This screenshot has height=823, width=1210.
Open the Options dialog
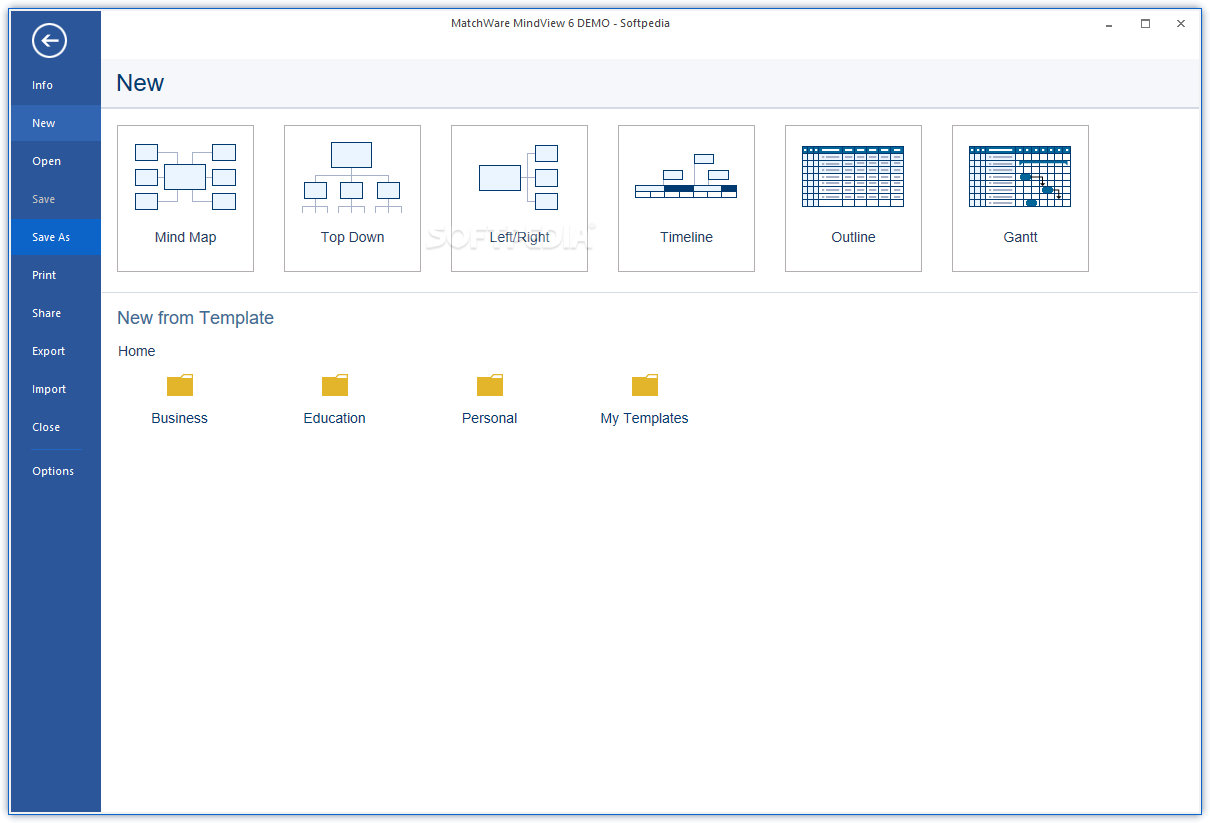click(x=56, y=471)
